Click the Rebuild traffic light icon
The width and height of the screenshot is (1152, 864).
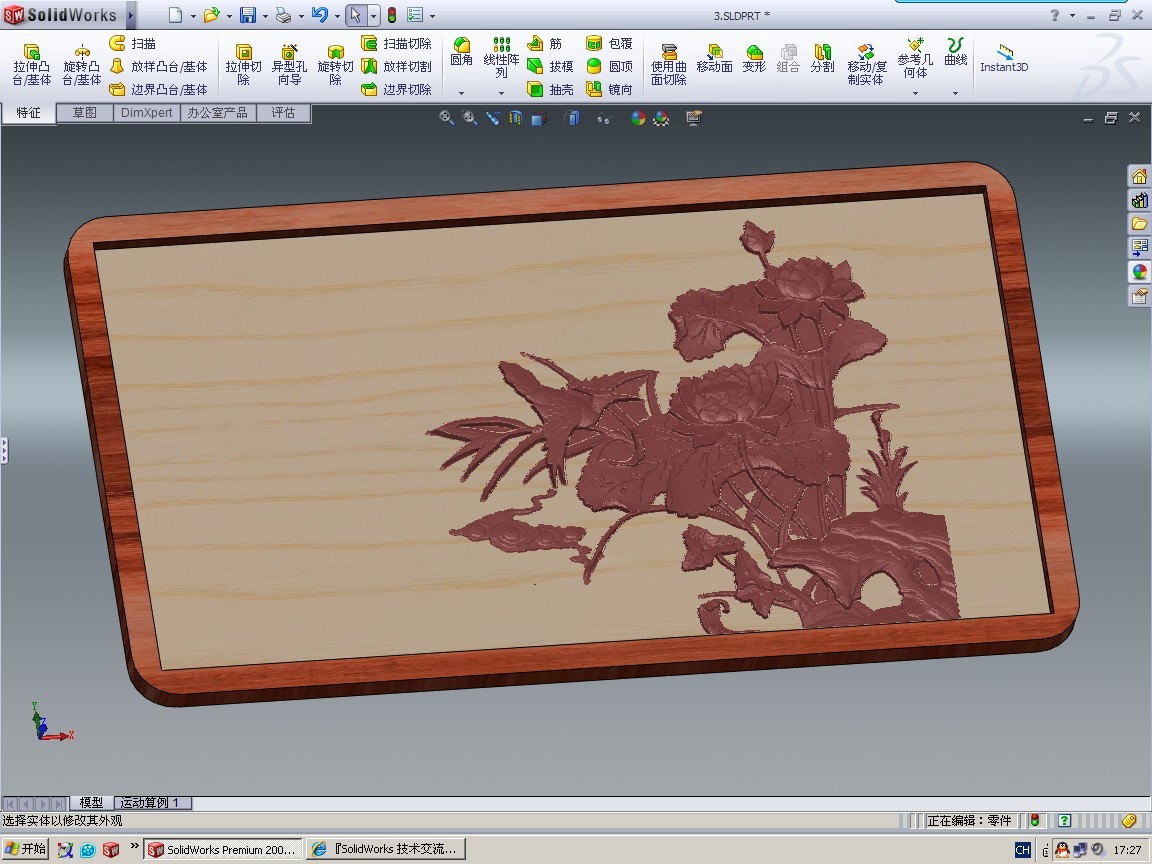coord(392,15)
